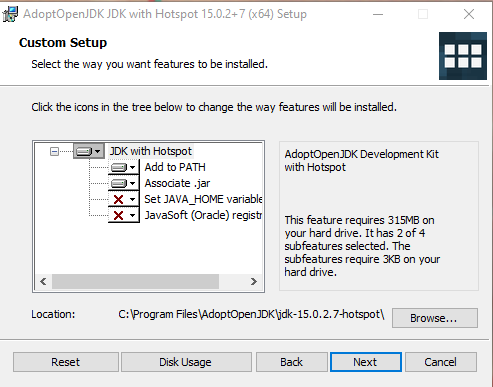493x387 pixels.
Task: Go Back to the previous step
Action: (x=292, y=362)
